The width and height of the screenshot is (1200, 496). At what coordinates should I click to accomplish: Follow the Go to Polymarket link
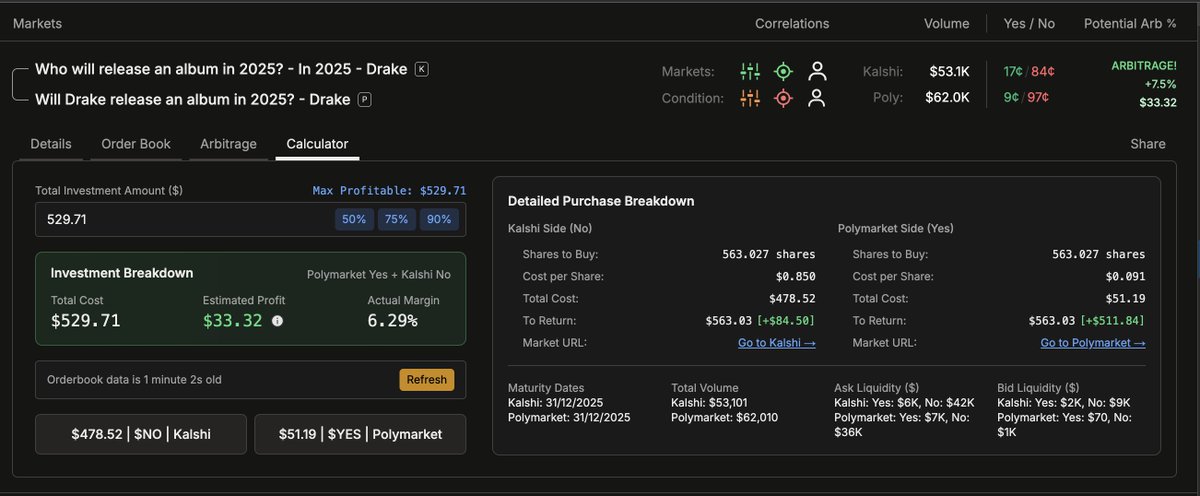point(1093,343)
